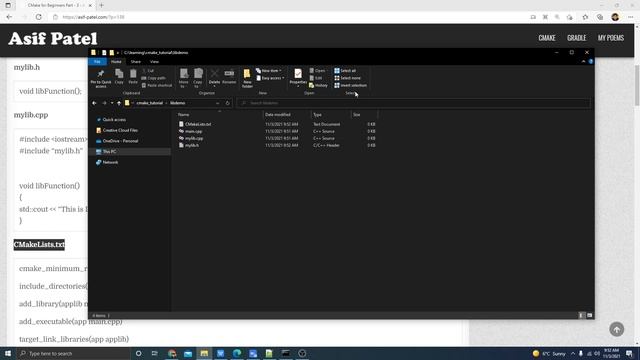
Task: Select the mylib.h file
Action: point(192,145)
